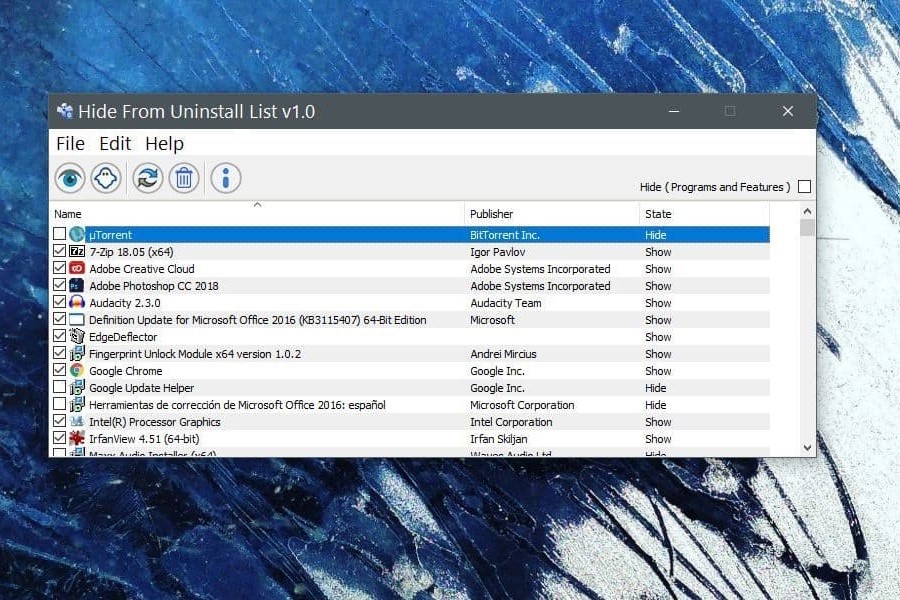Sort by the Publisher column header

[551, 214]
